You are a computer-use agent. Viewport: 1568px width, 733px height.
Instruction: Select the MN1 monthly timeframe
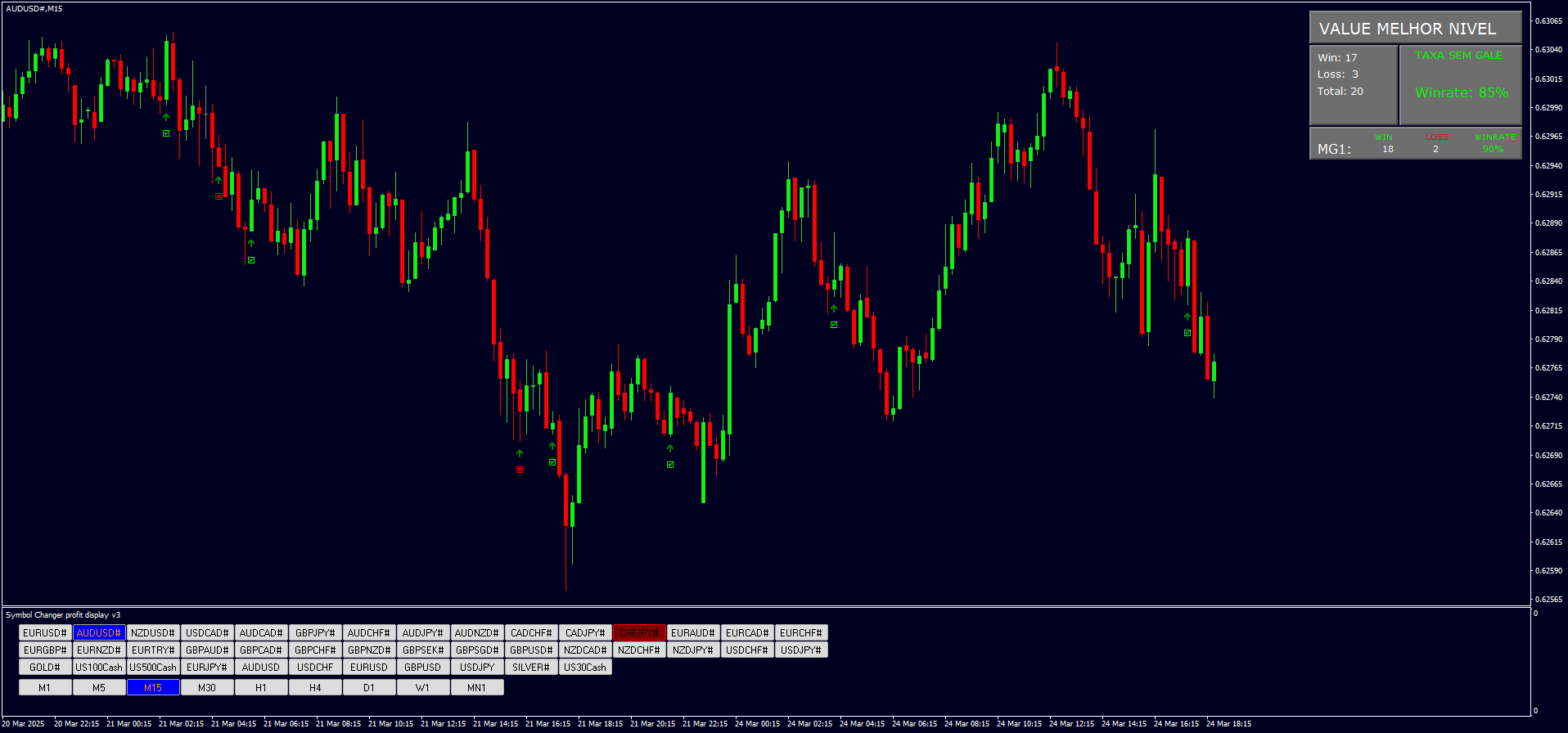point(476,688)
